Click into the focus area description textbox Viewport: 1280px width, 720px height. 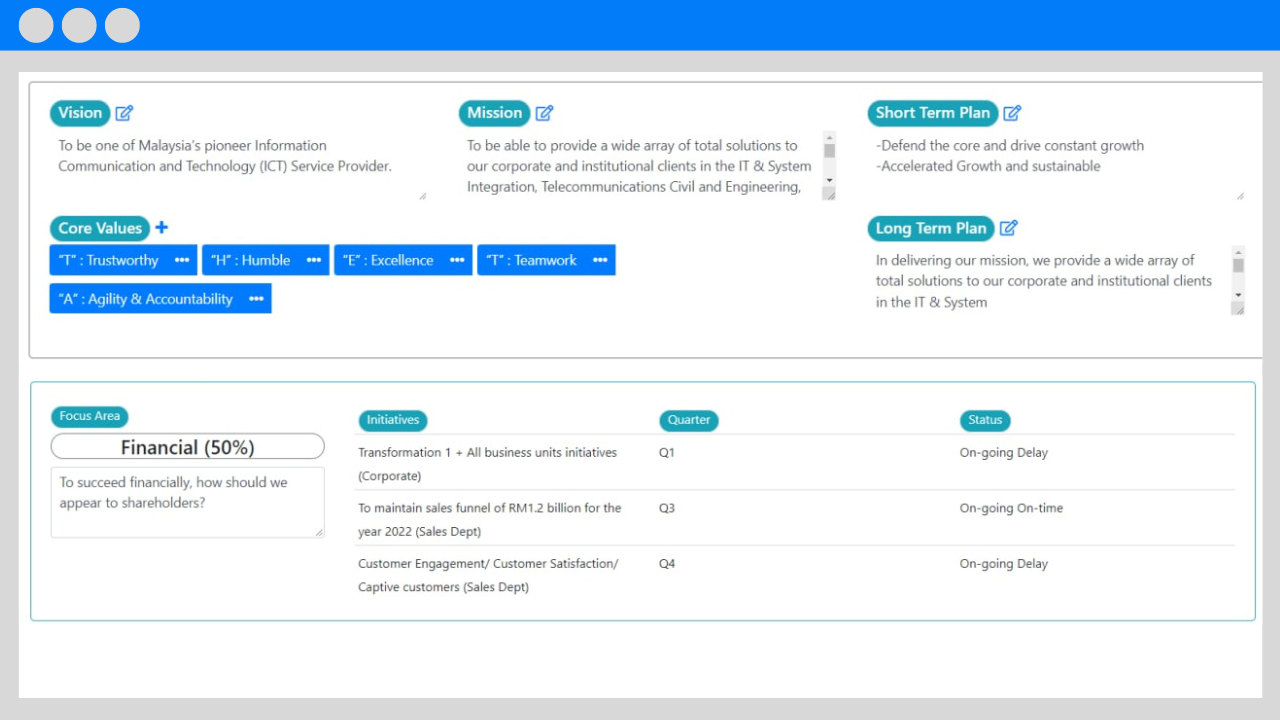188,502
